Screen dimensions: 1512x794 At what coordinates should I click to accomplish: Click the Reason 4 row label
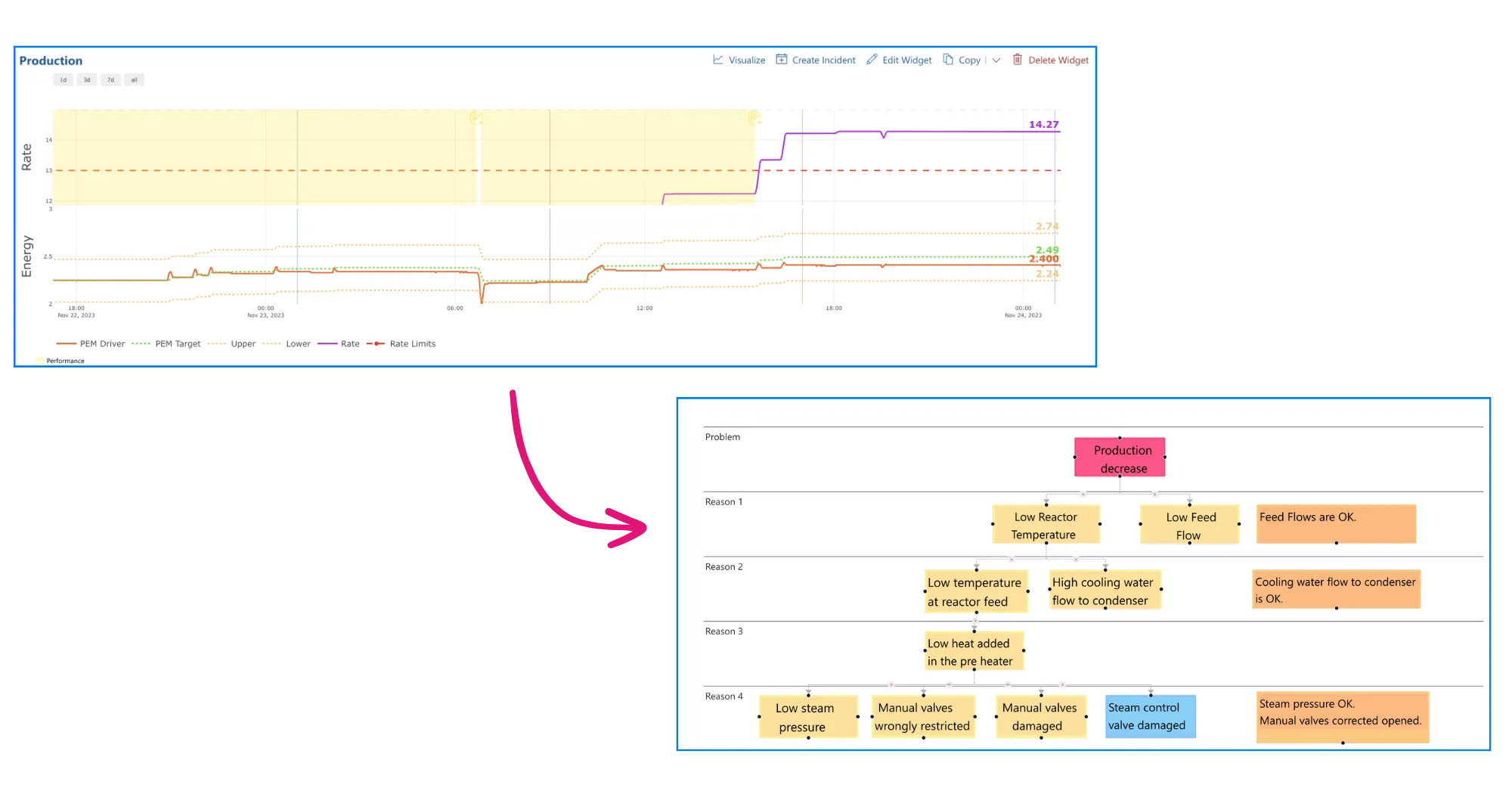point(723,696)
